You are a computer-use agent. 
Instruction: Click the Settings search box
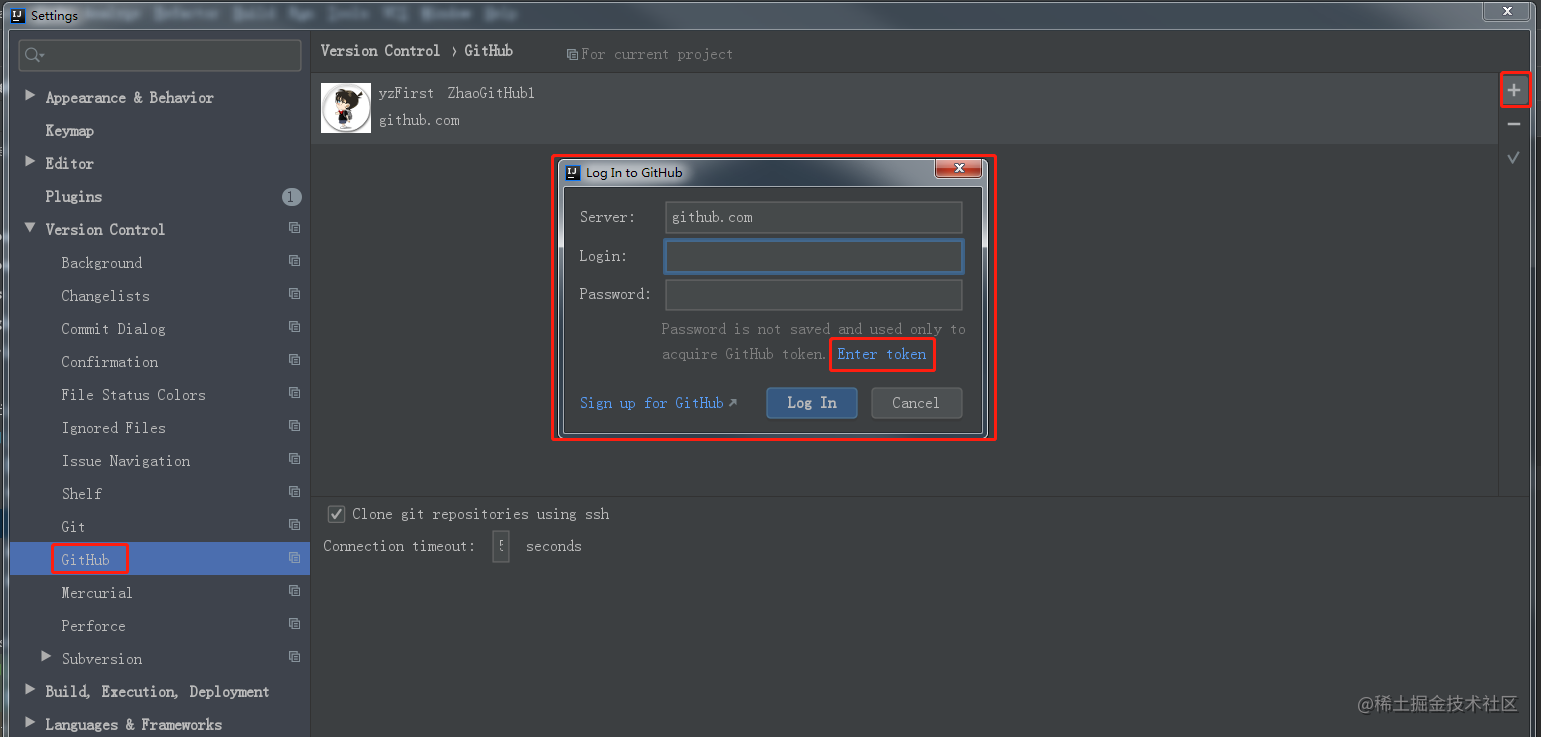160,55
